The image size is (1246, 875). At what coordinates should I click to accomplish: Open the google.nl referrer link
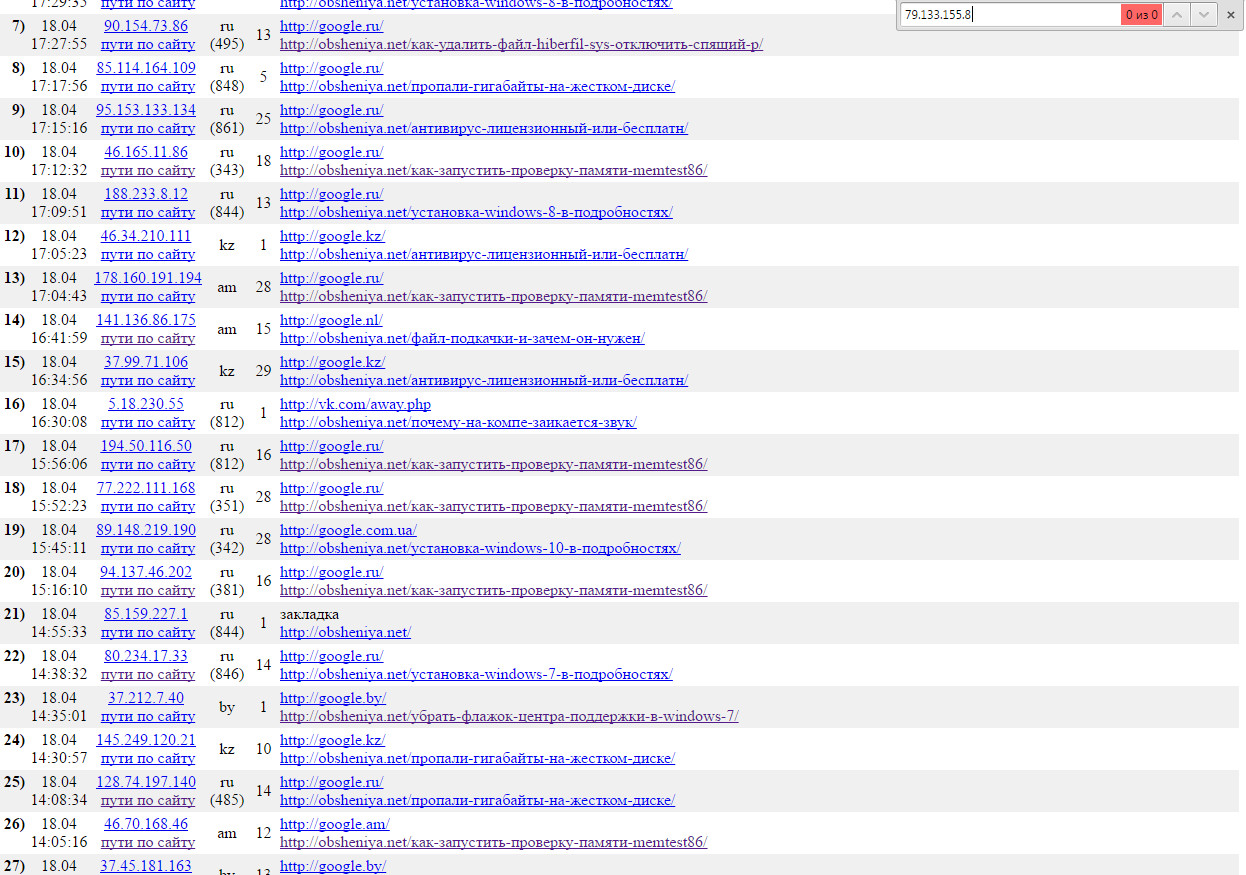tap(331, 320)
